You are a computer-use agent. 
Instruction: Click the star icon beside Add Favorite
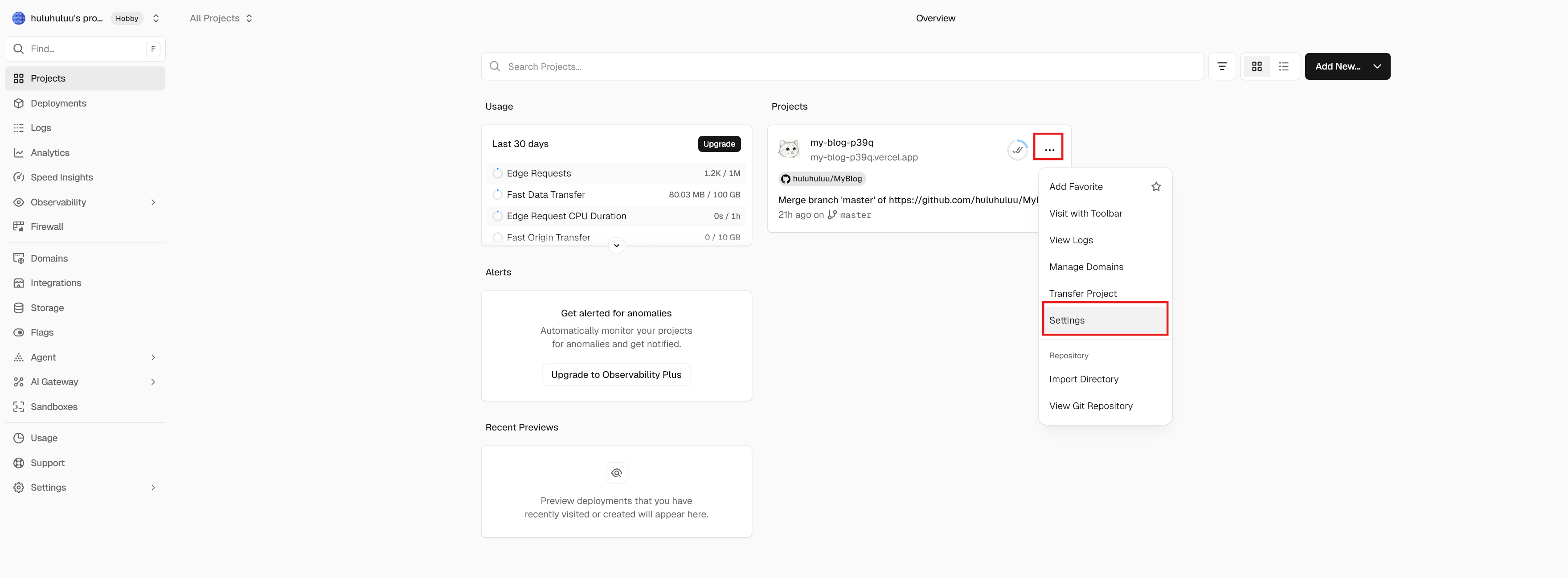[x=1155, y=186]
